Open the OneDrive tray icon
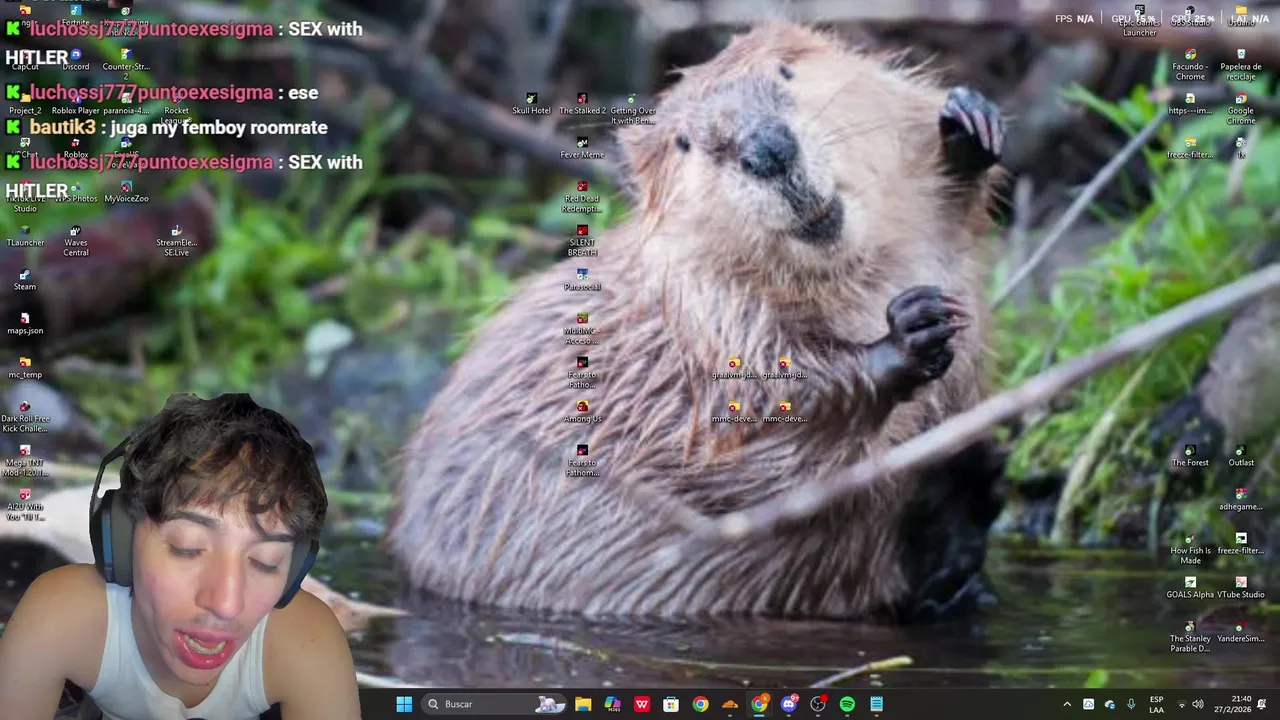1280x720 pixels. [1110, 704]
